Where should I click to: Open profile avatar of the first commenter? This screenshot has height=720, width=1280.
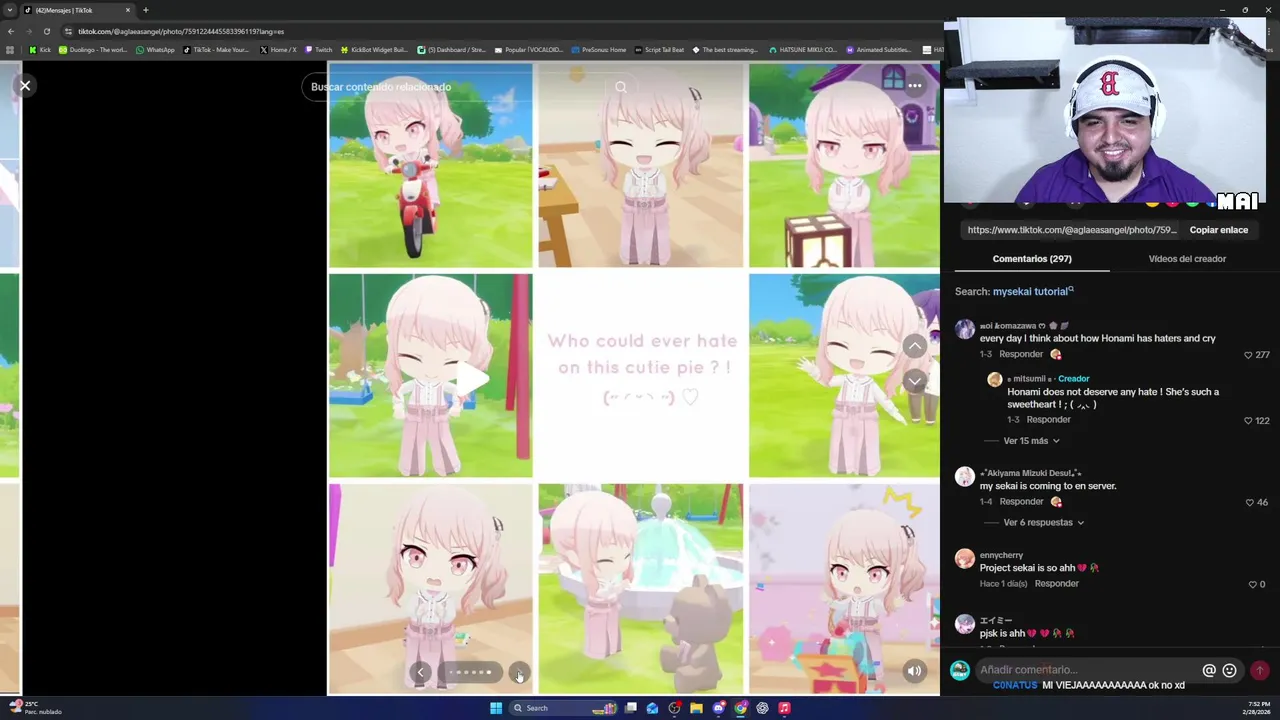(964, 329)
